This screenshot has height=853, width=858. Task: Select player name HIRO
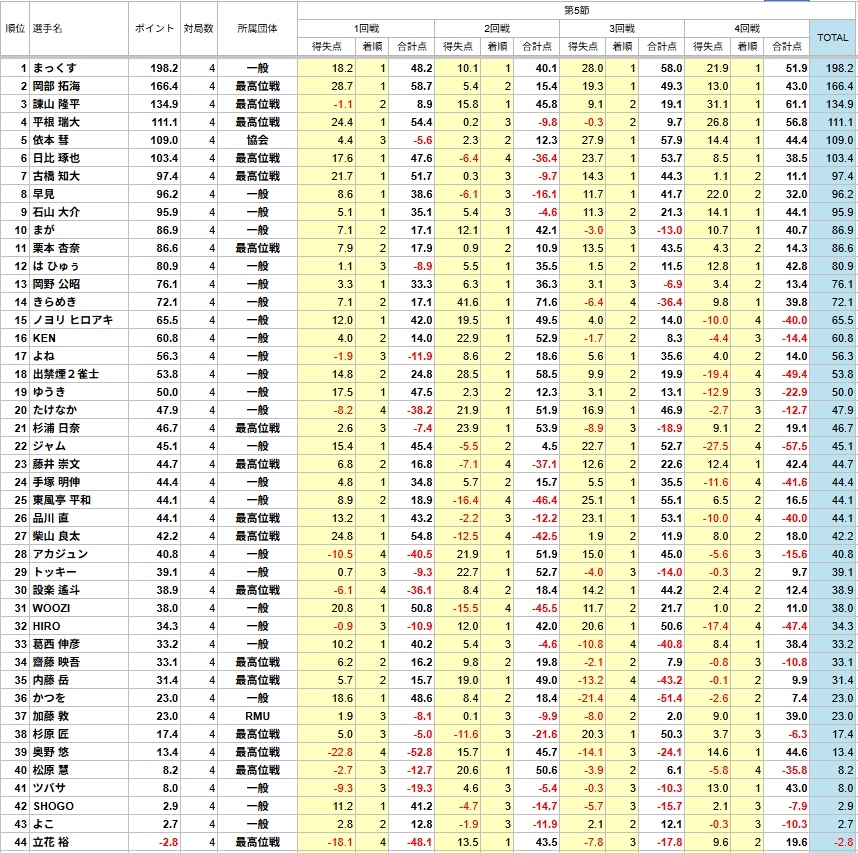(47, 626)
